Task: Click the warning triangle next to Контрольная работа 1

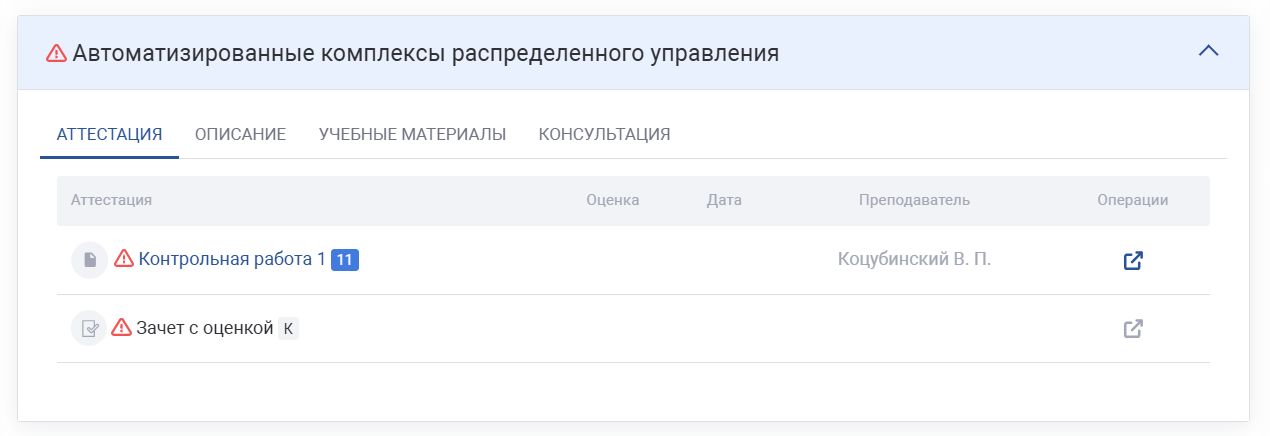Action: tap(123, 259)
